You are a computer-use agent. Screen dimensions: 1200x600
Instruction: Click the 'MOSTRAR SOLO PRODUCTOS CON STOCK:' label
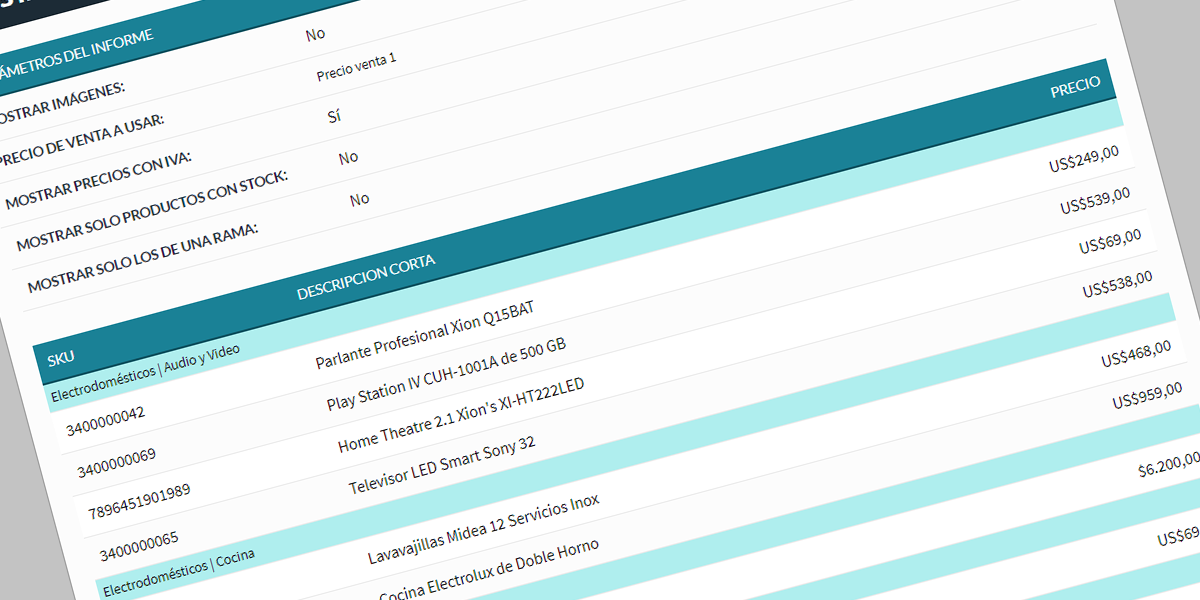[152, 211]
